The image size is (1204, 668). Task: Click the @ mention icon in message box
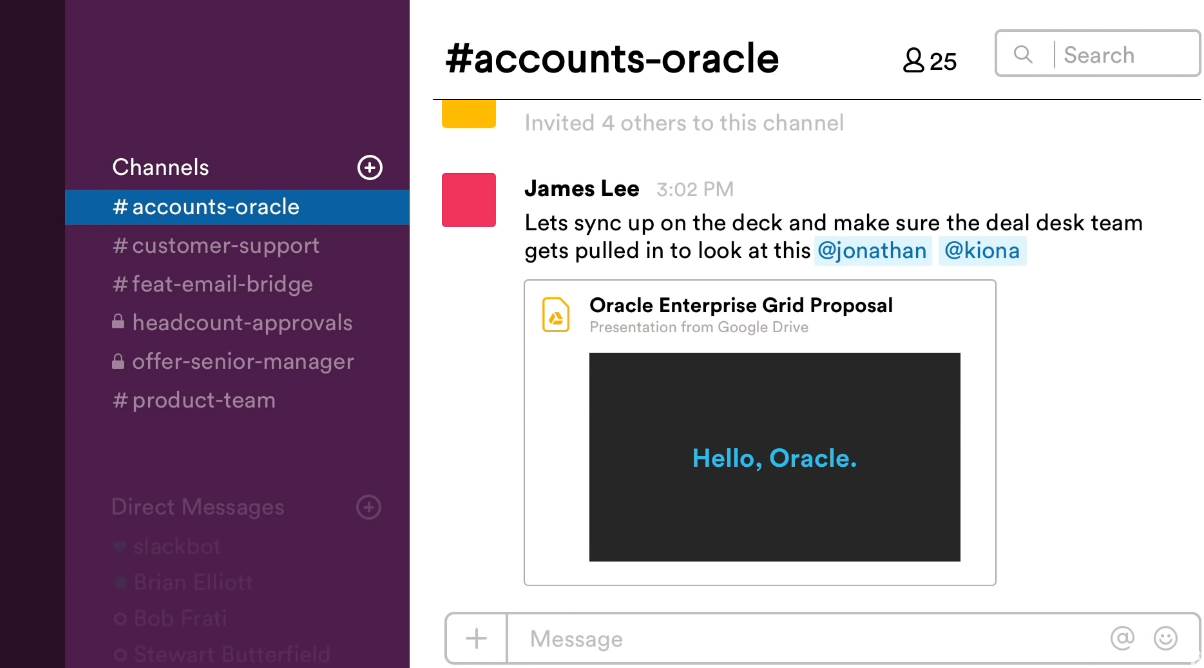pos(1122,638)
